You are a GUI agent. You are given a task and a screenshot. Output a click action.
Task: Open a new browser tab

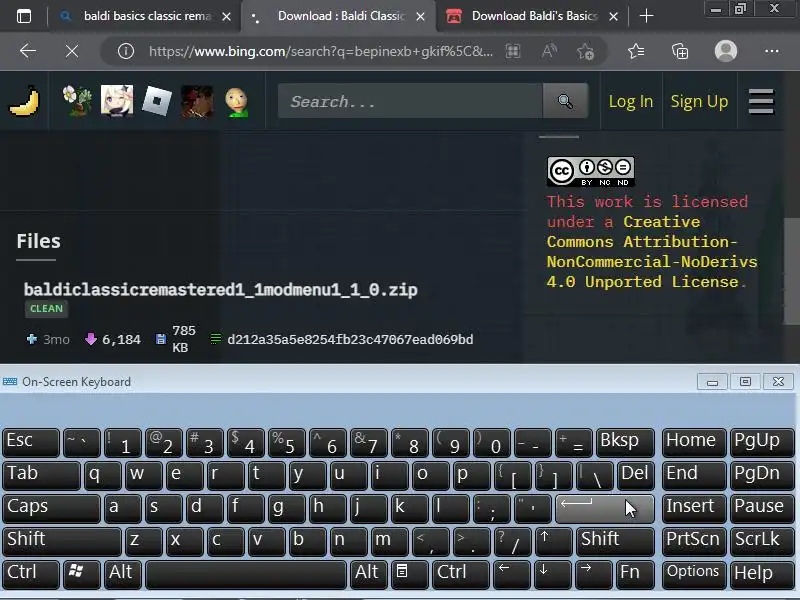pyautogui.click(x=646, y=16)
